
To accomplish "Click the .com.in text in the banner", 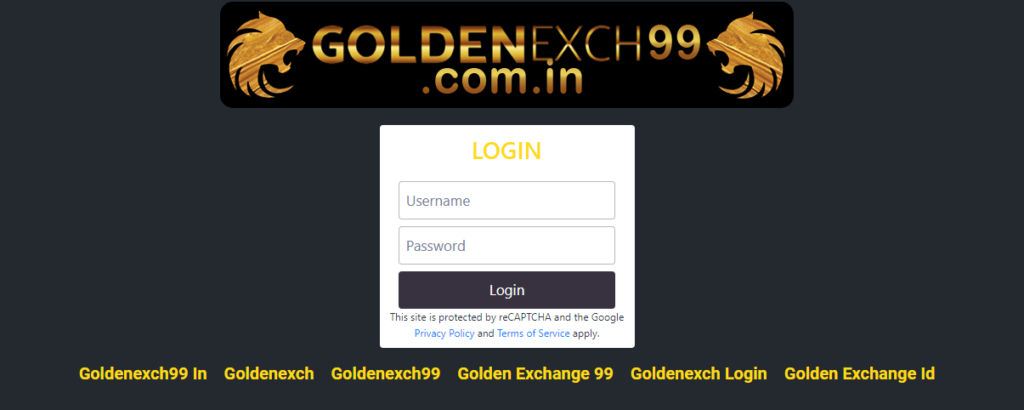I will pos(502,80).
